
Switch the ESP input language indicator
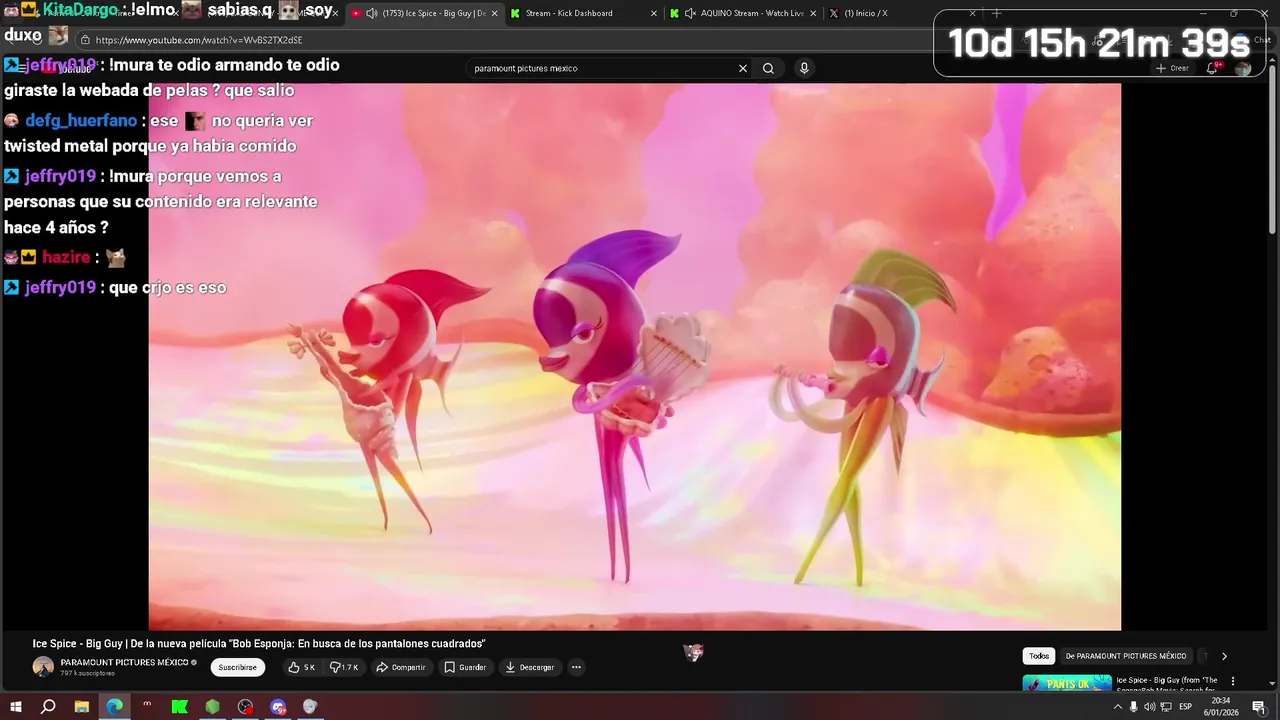pyautogui.click(x=1186, y=707)
